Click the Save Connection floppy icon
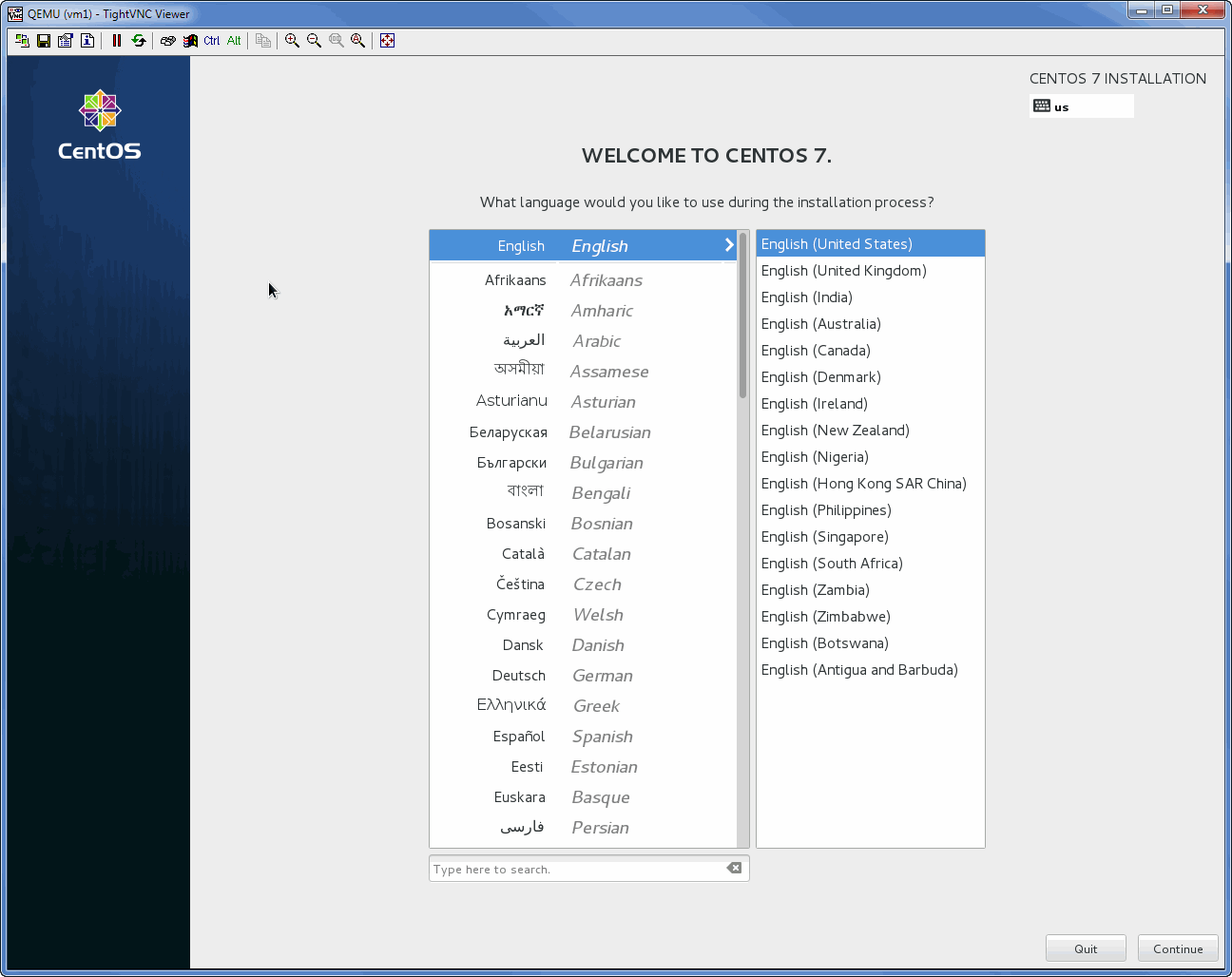Screen dimensions: 1232x977 click(44, 41)
